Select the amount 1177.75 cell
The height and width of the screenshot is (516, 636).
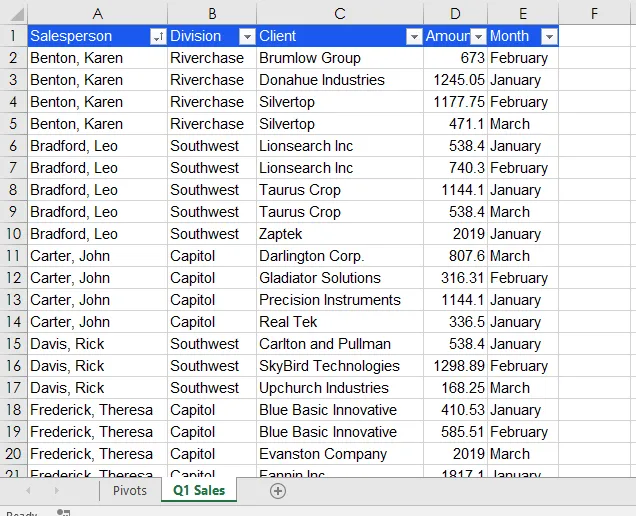coord(456,102)
